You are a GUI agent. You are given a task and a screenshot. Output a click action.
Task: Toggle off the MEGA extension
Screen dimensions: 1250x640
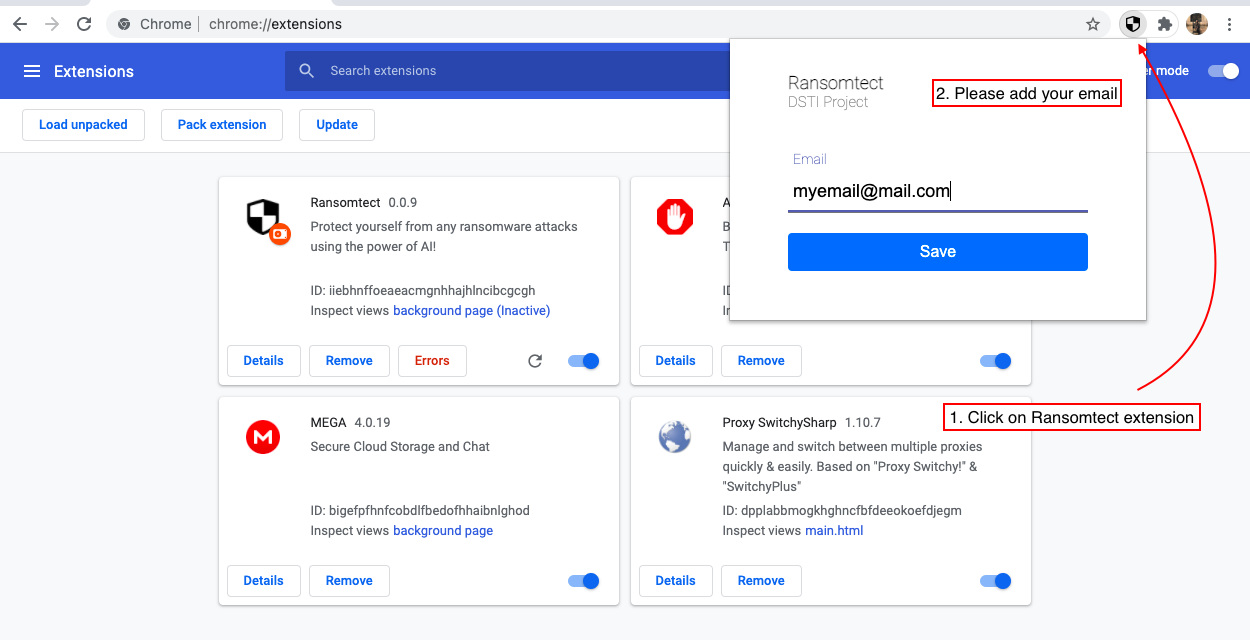coord(584,581)
